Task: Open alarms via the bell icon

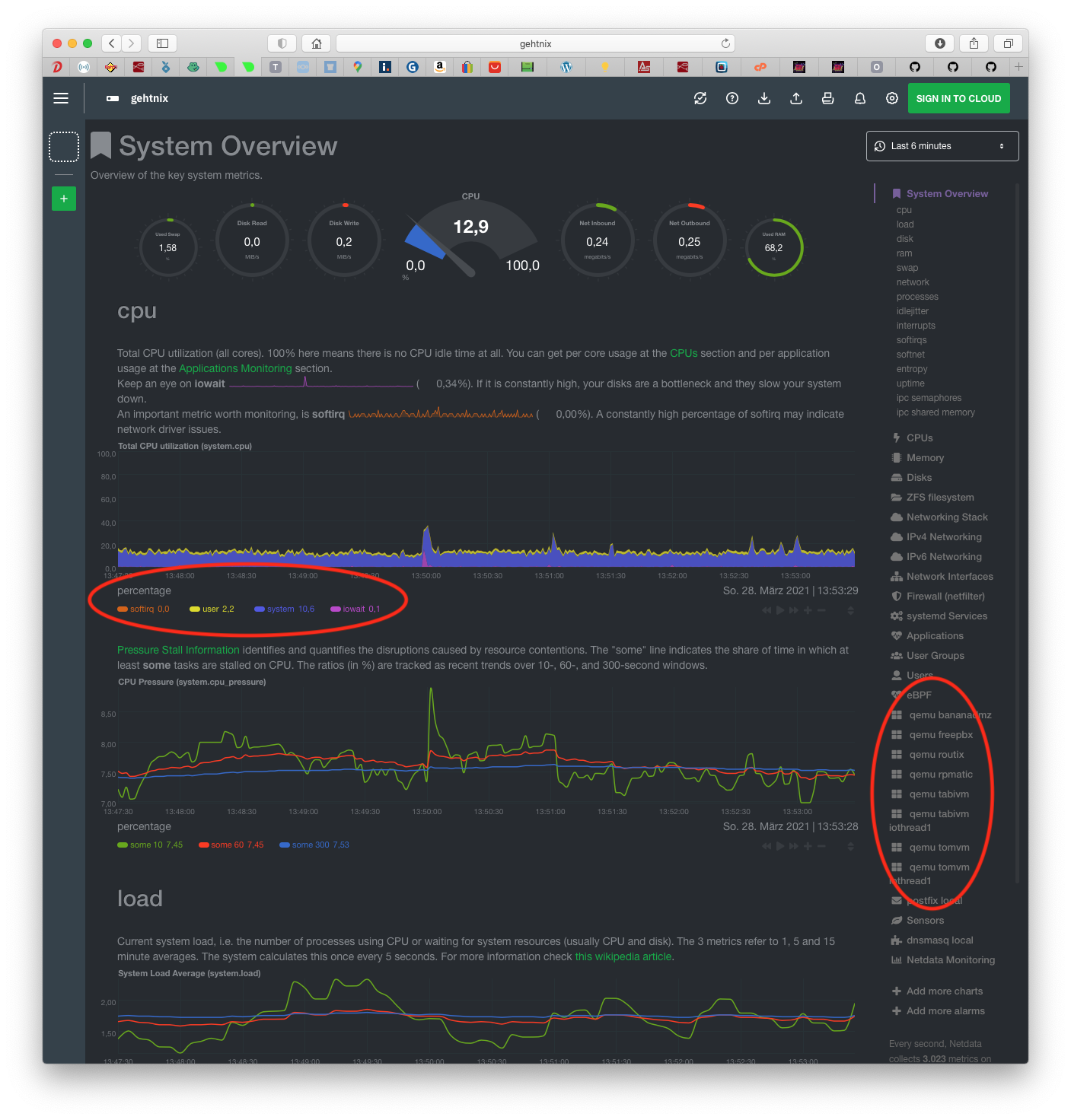Action: [859, 98]
